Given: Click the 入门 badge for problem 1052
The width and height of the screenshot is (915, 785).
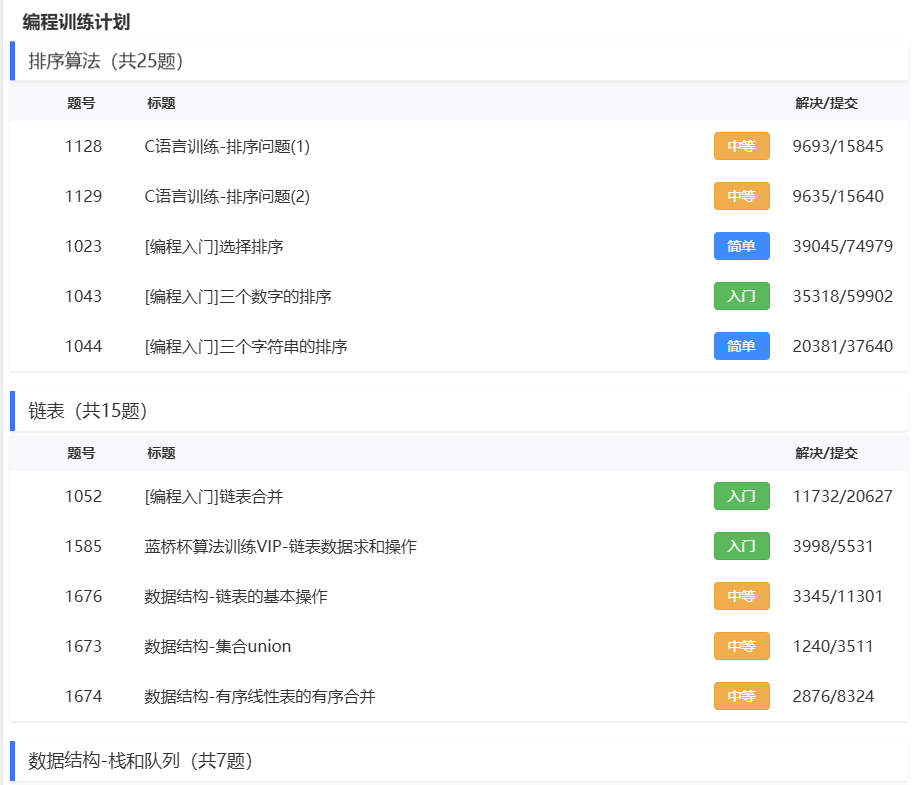Looking at the screenshot, I should (x=742, y=496).
